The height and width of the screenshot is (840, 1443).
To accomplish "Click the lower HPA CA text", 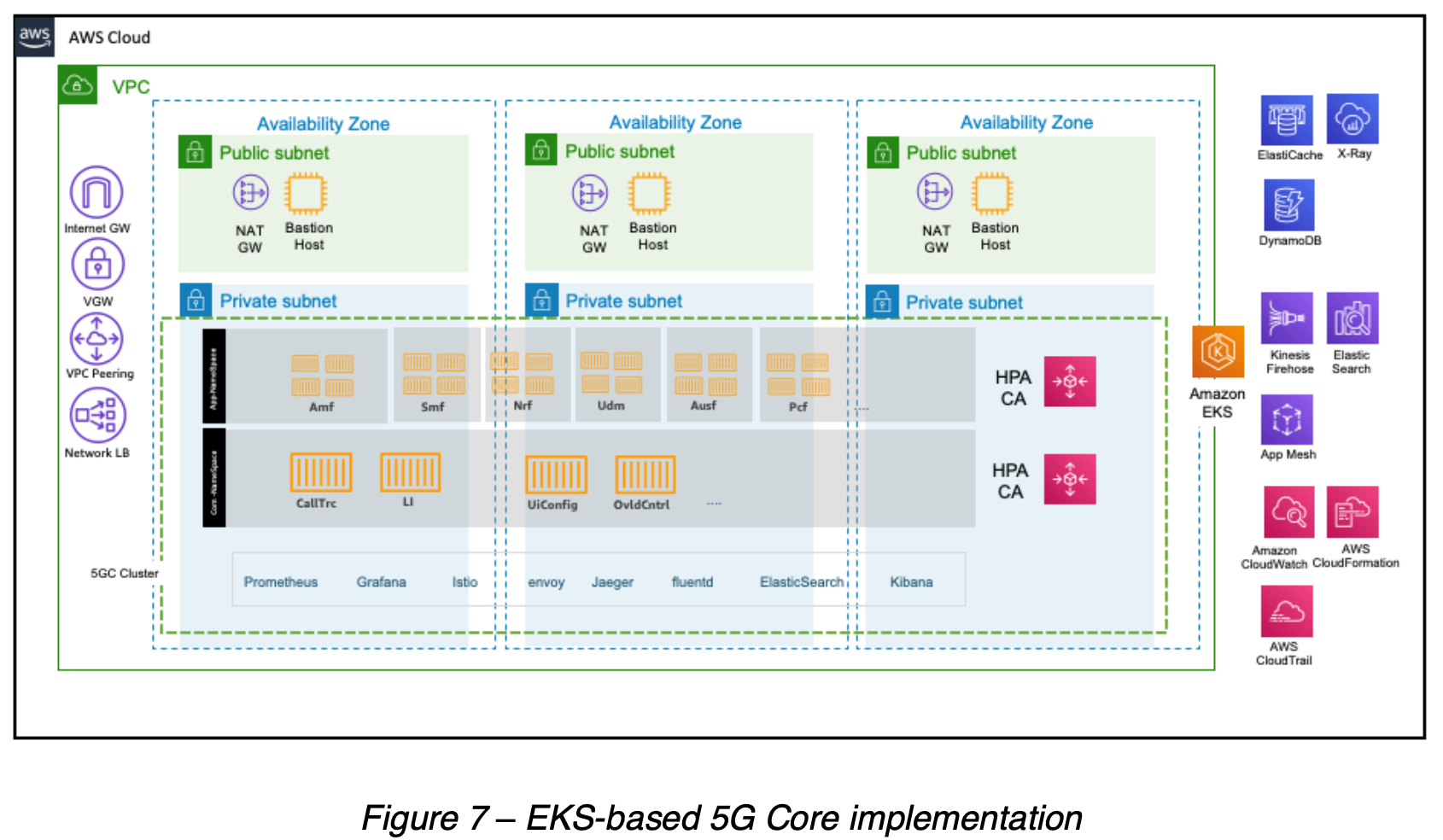I will click(1010, 481).
